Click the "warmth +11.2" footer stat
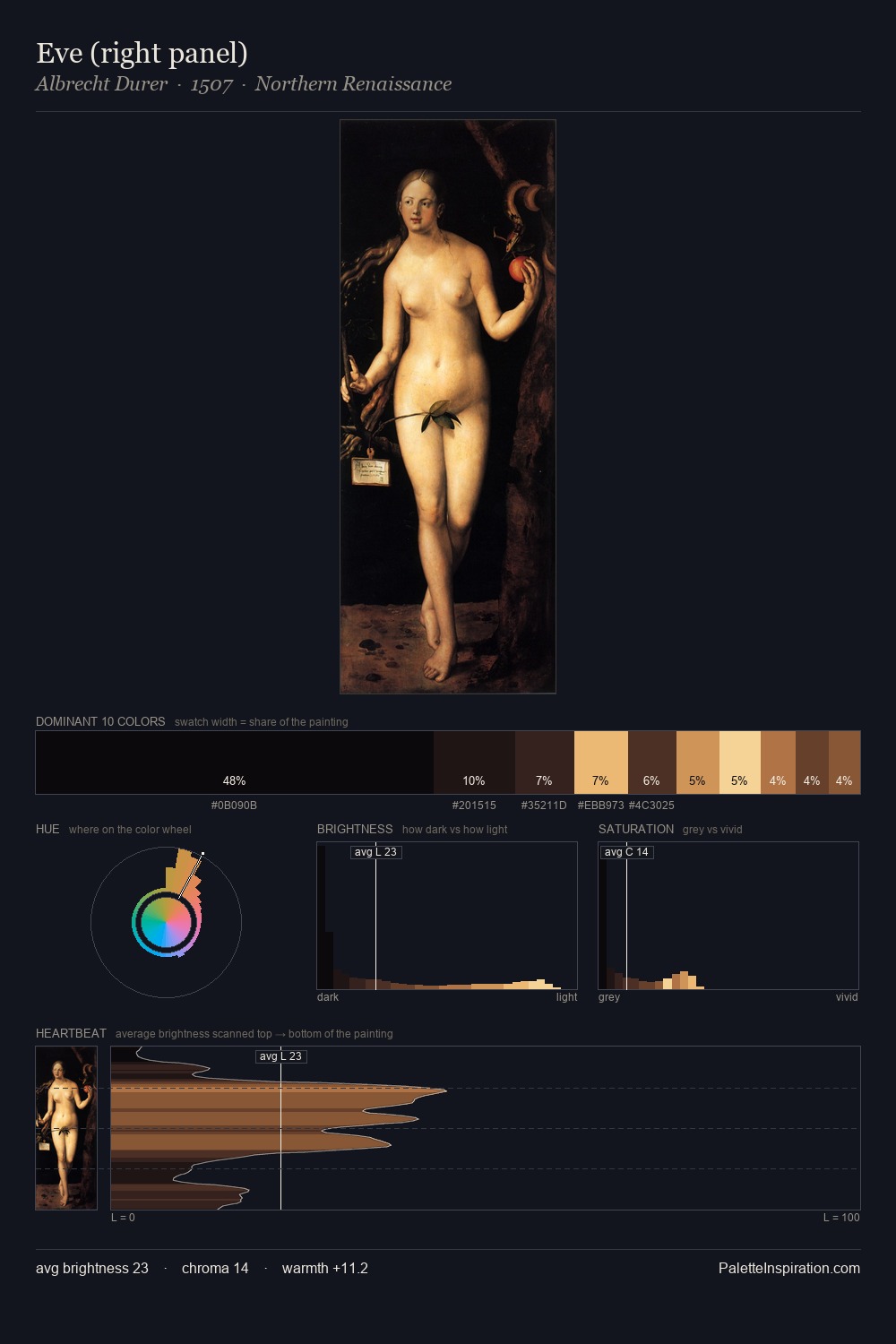 click(x=325, y=1268)
